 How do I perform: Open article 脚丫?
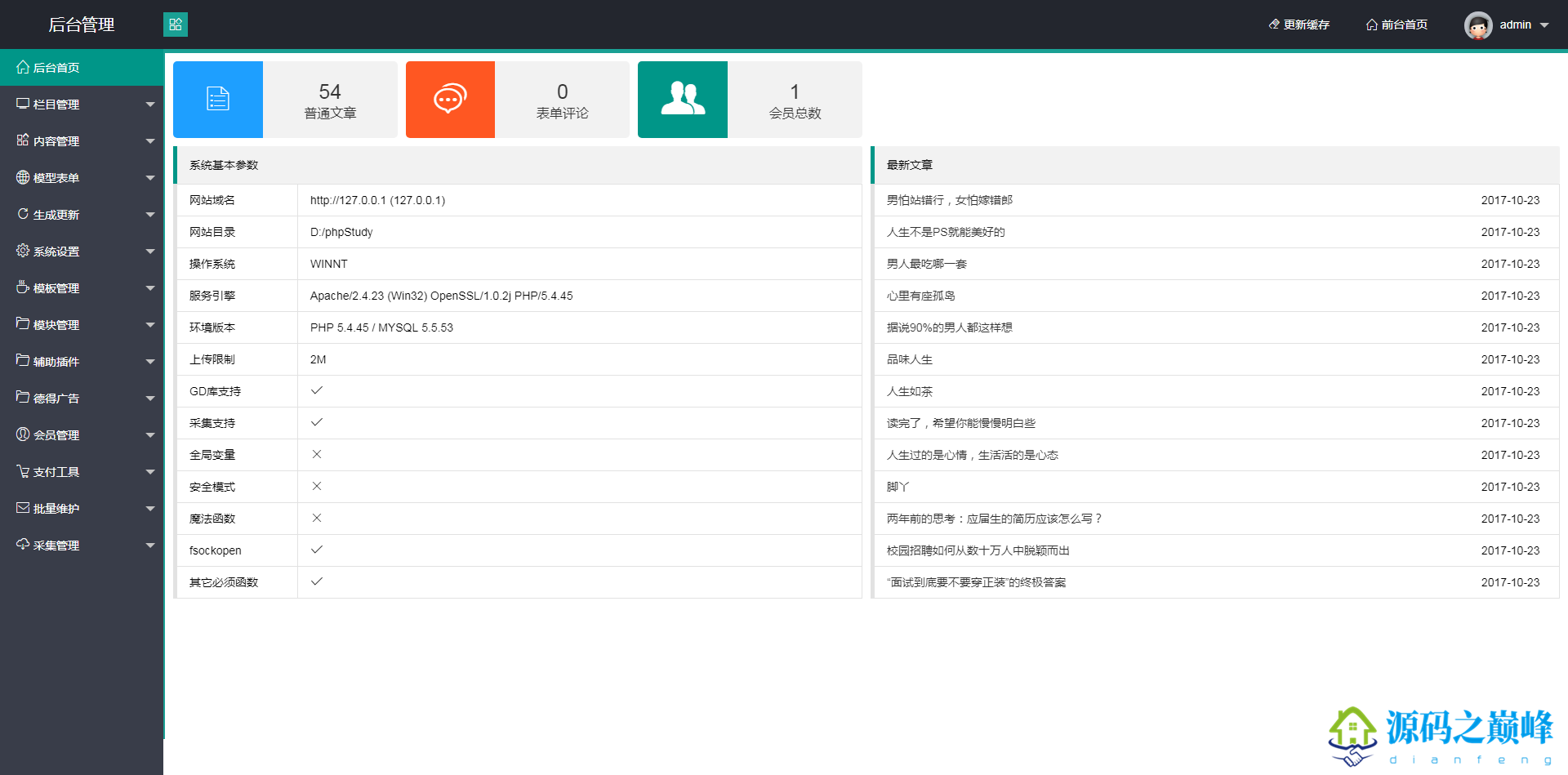898,487
